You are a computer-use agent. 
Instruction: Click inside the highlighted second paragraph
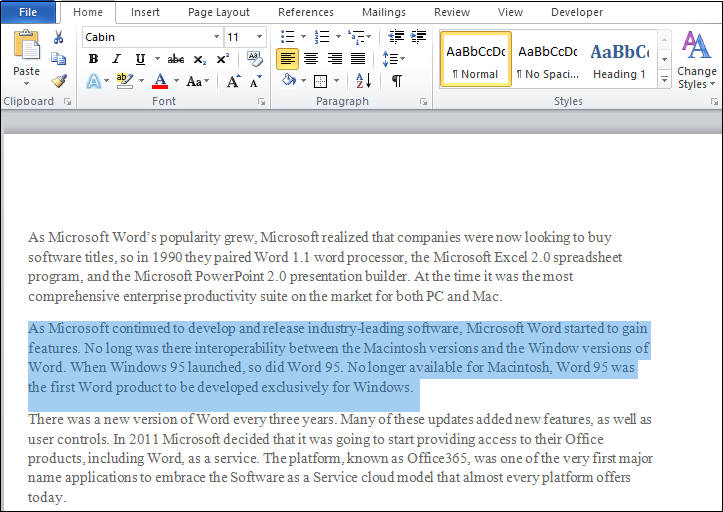[x=338, y=357]
